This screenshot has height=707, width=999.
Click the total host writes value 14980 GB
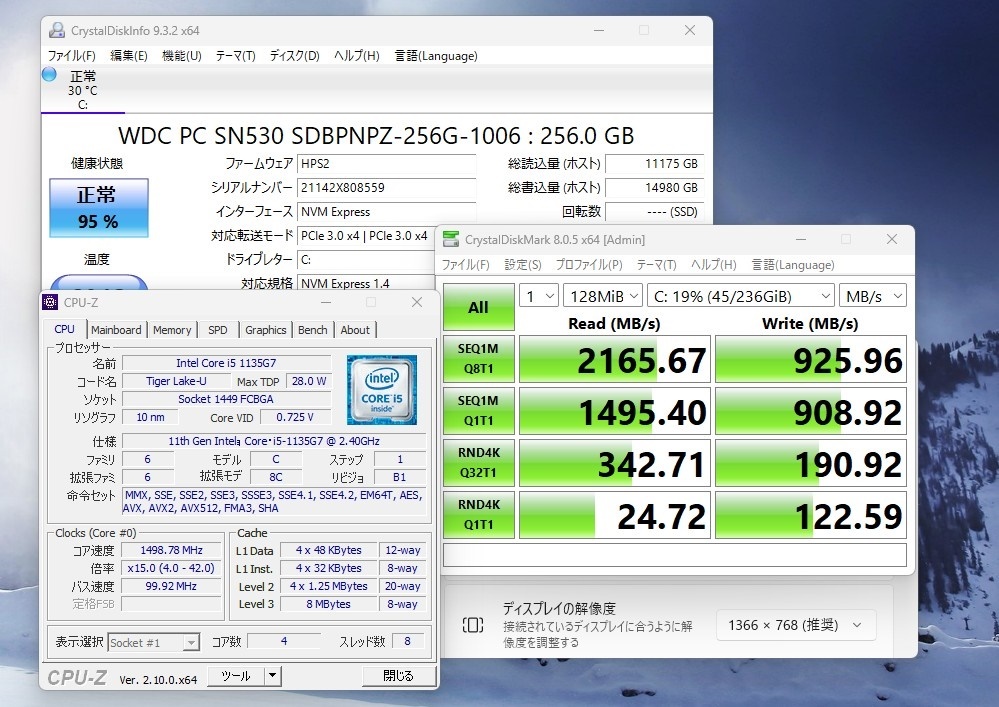click(654, 188)
